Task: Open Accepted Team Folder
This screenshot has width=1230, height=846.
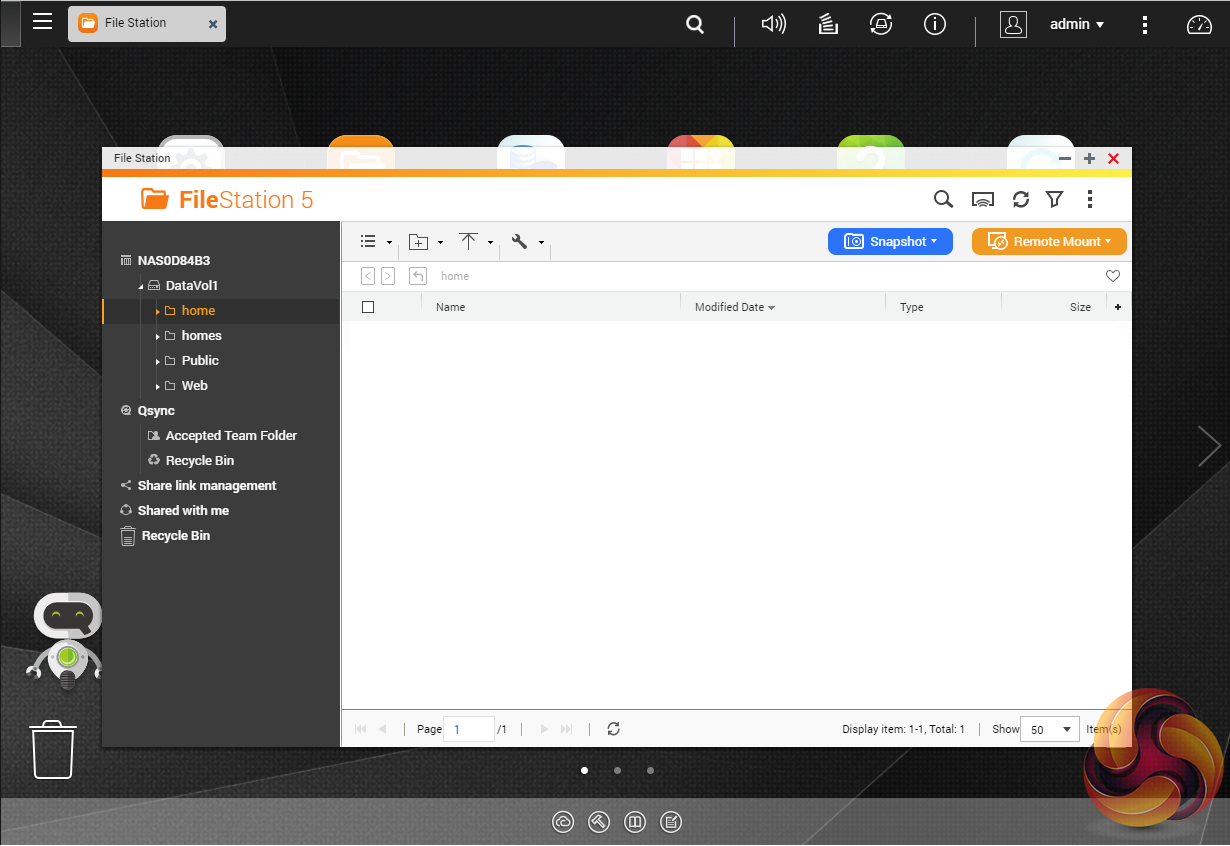Action: pos(231,436)
